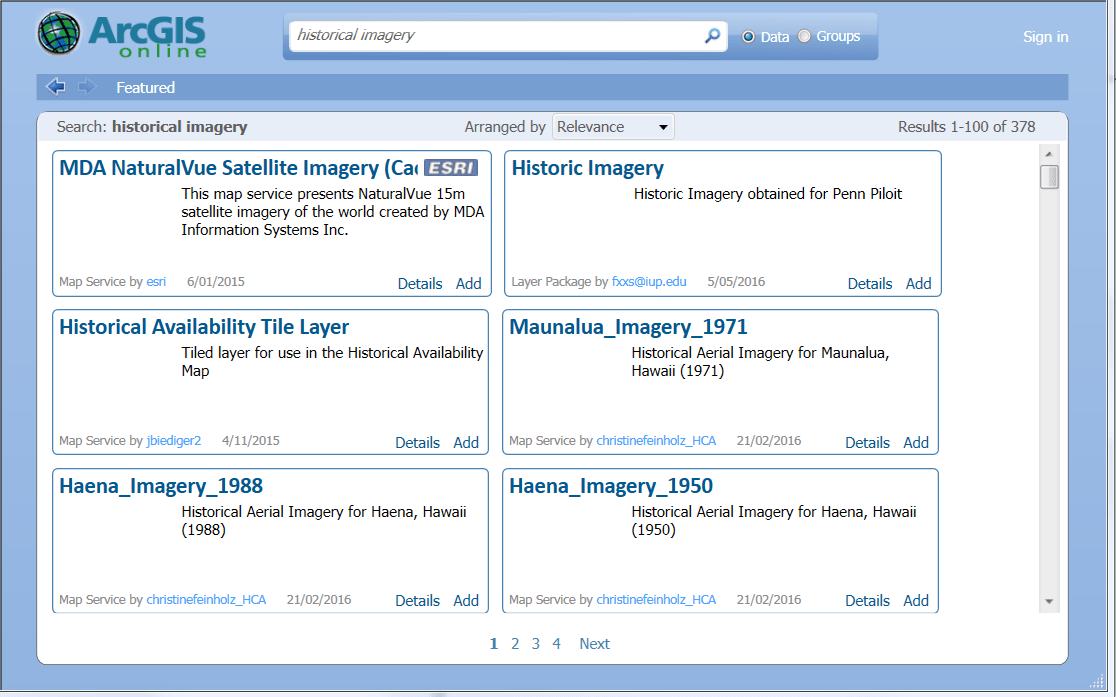Click the search magnifying glass icon

click(x=711, y=36)
